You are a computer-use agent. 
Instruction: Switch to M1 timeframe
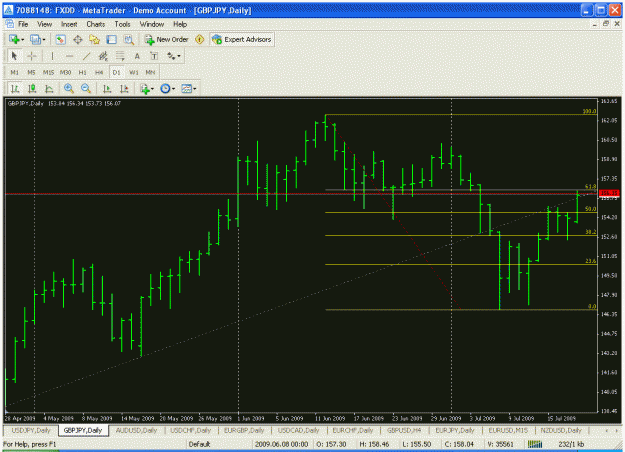(15, 73)
